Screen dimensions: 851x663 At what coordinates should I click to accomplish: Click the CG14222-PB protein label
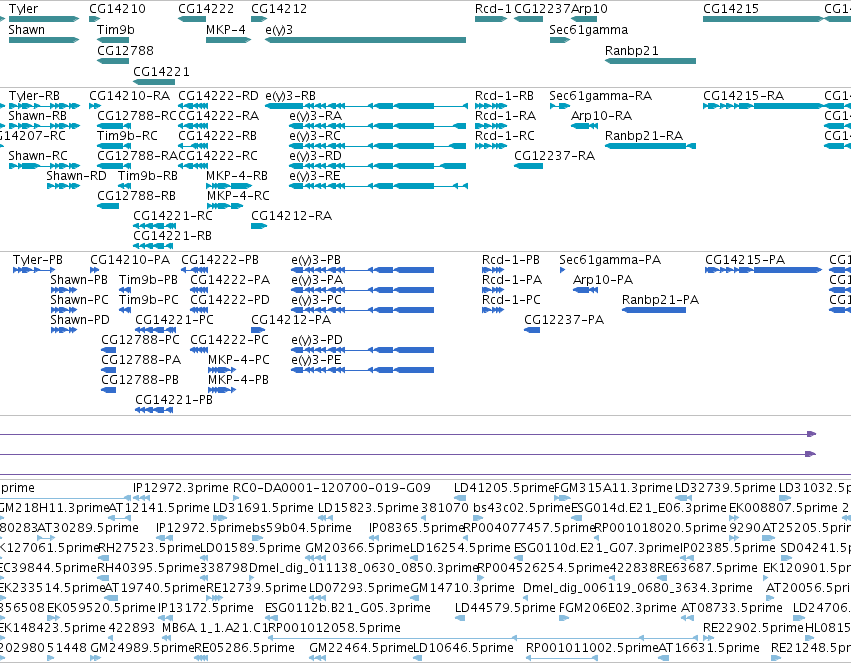click(220, 260)
